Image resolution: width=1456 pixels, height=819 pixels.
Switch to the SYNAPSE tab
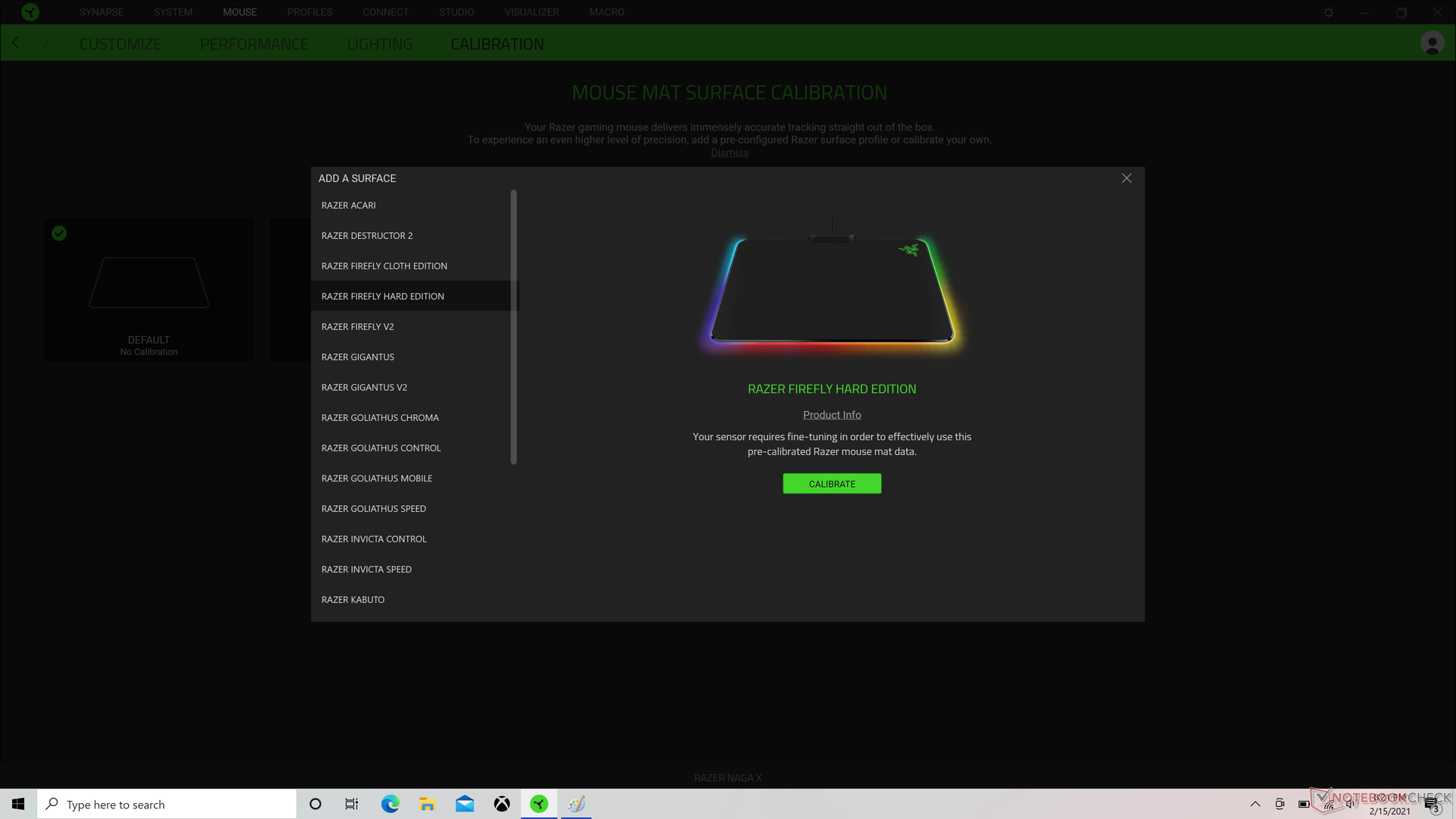[x=102, y=12]
